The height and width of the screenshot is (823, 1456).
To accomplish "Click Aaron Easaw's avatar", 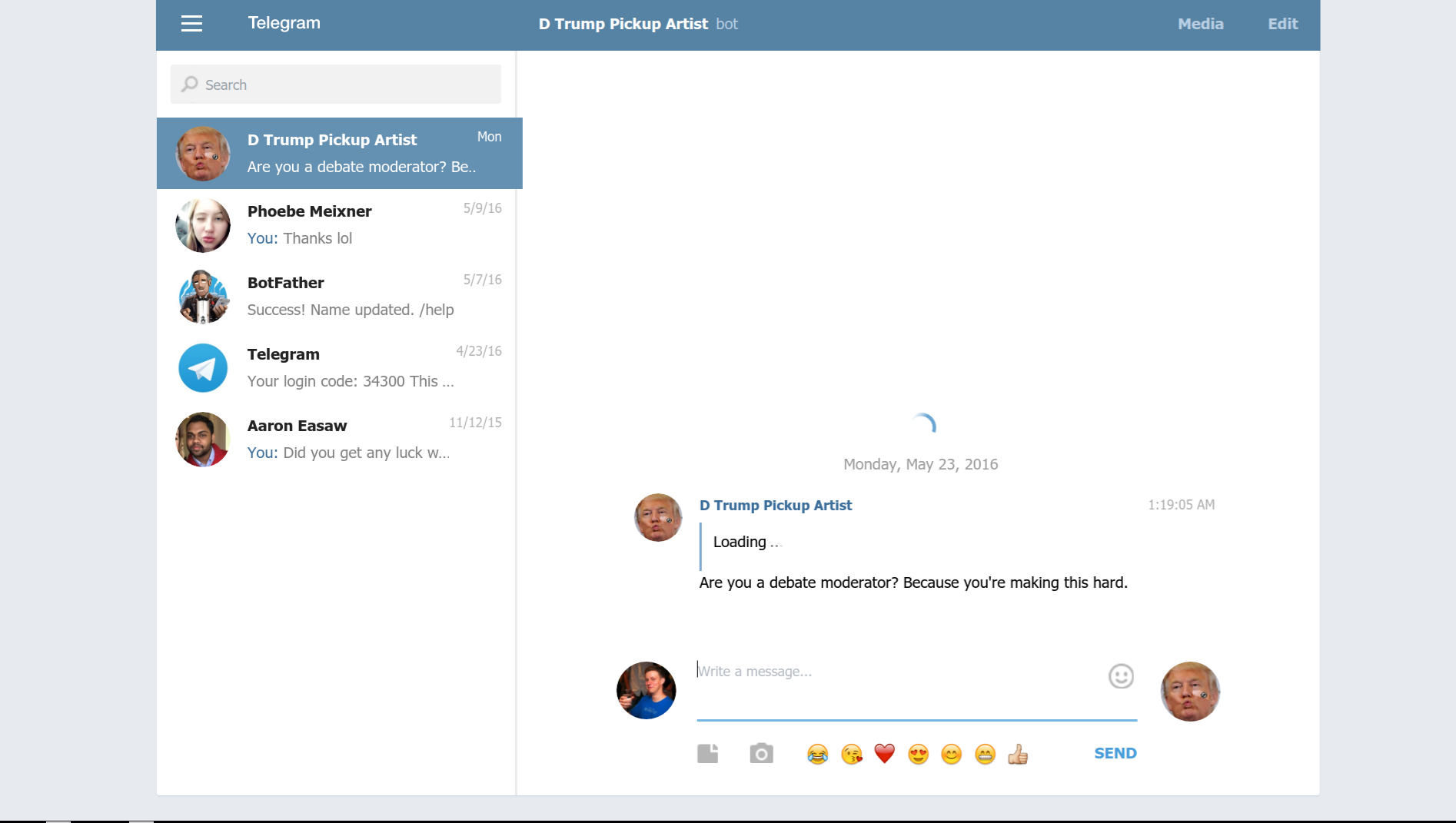I will click(x=203, y=440).
